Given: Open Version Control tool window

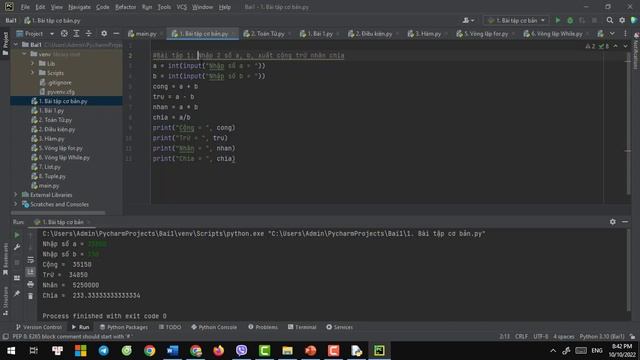Looking at the screenshot, I should point(39,327).
